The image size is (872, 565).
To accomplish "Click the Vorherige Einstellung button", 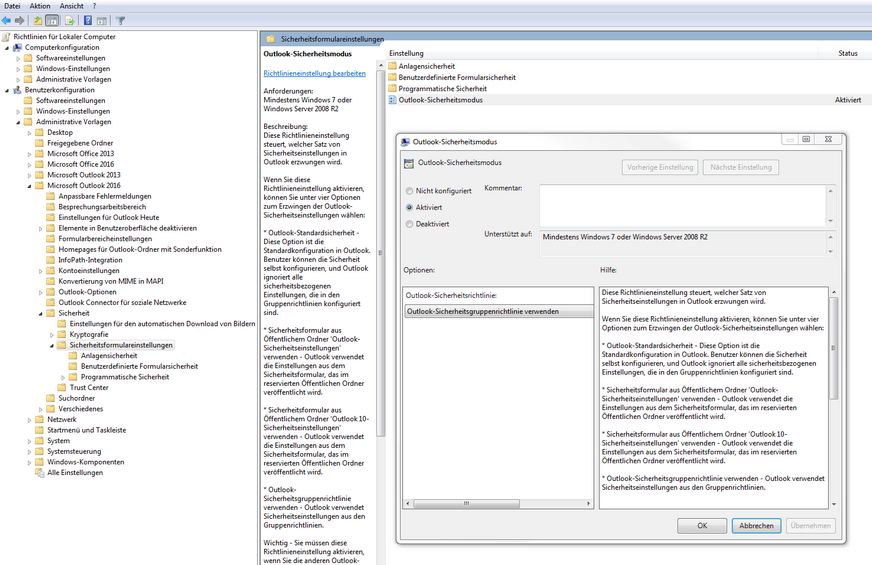I will click(x=660, y=167).
